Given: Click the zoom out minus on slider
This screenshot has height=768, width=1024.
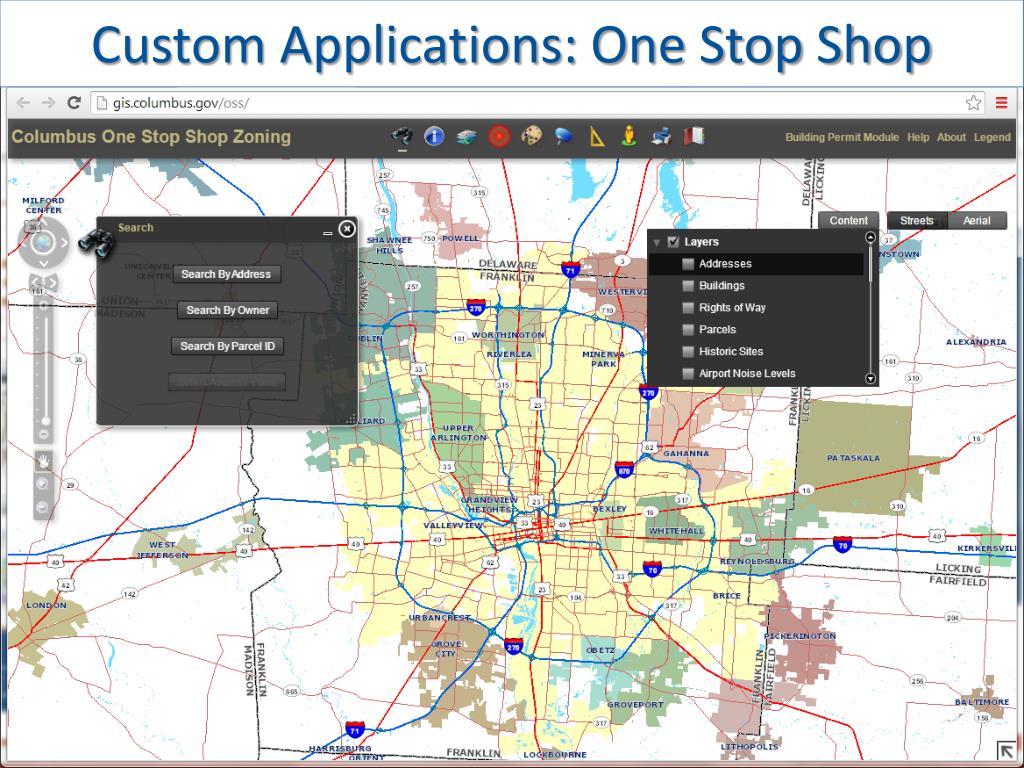Looking at the screenshot, I should (x=44, y=434).
